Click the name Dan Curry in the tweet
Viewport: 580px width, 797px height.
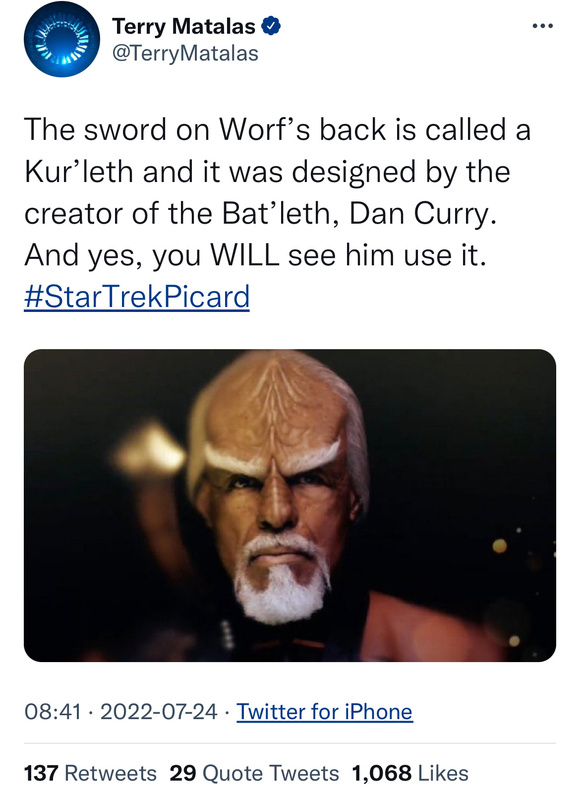[422, 213]
